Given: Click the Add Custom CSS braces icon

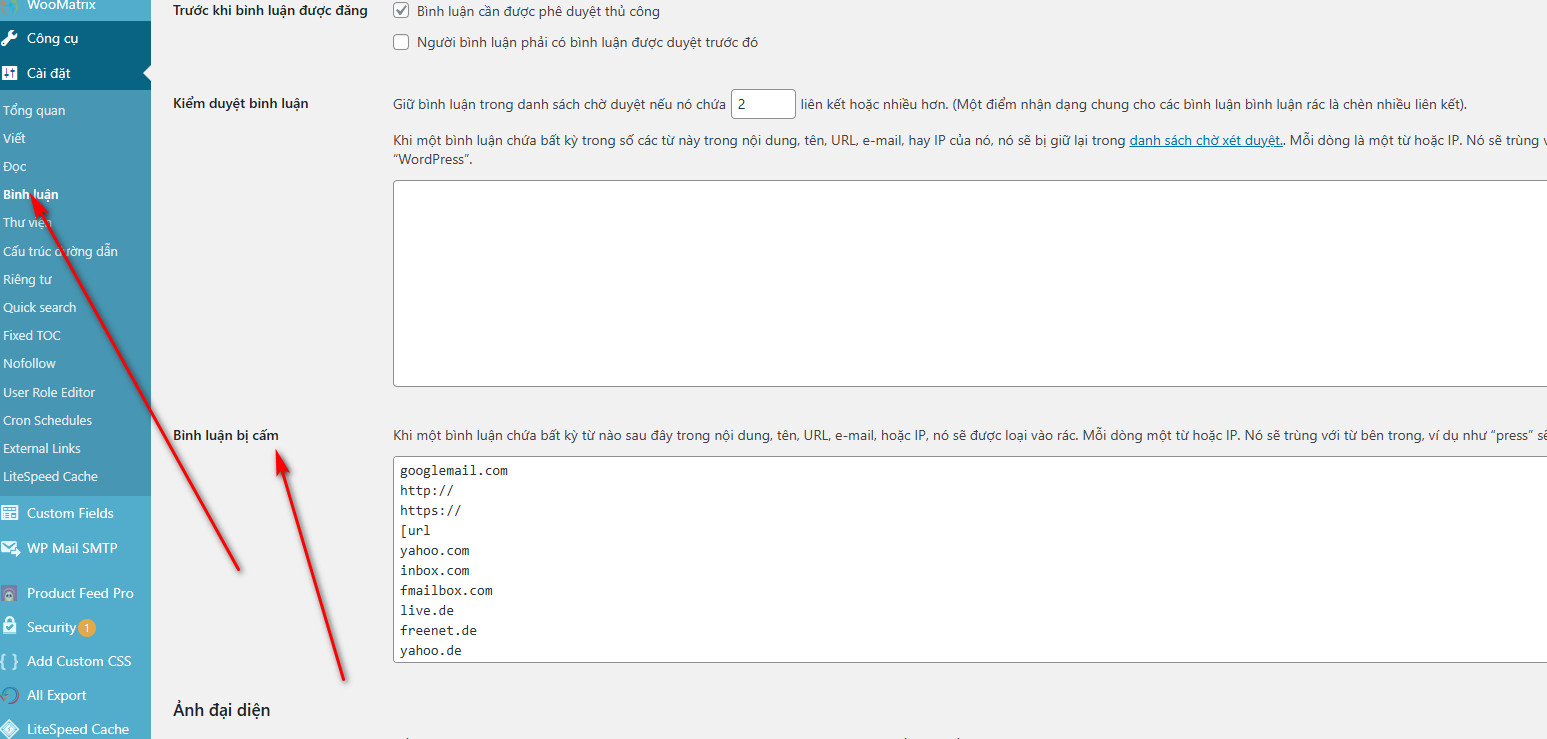Looking at the screenshot, I should click(x=9, y=661).
